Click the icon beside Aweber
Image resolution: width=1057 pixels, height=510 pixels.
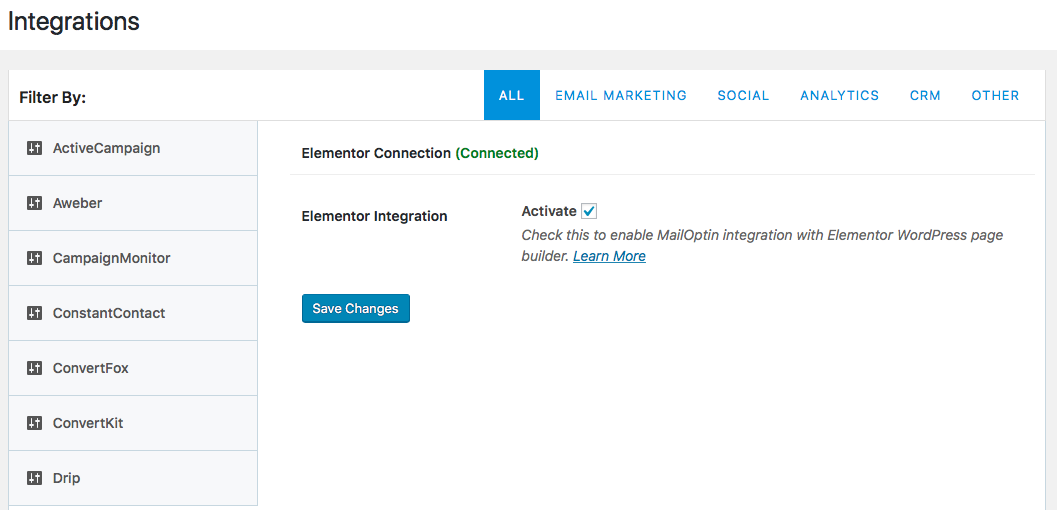click(34, 203)
